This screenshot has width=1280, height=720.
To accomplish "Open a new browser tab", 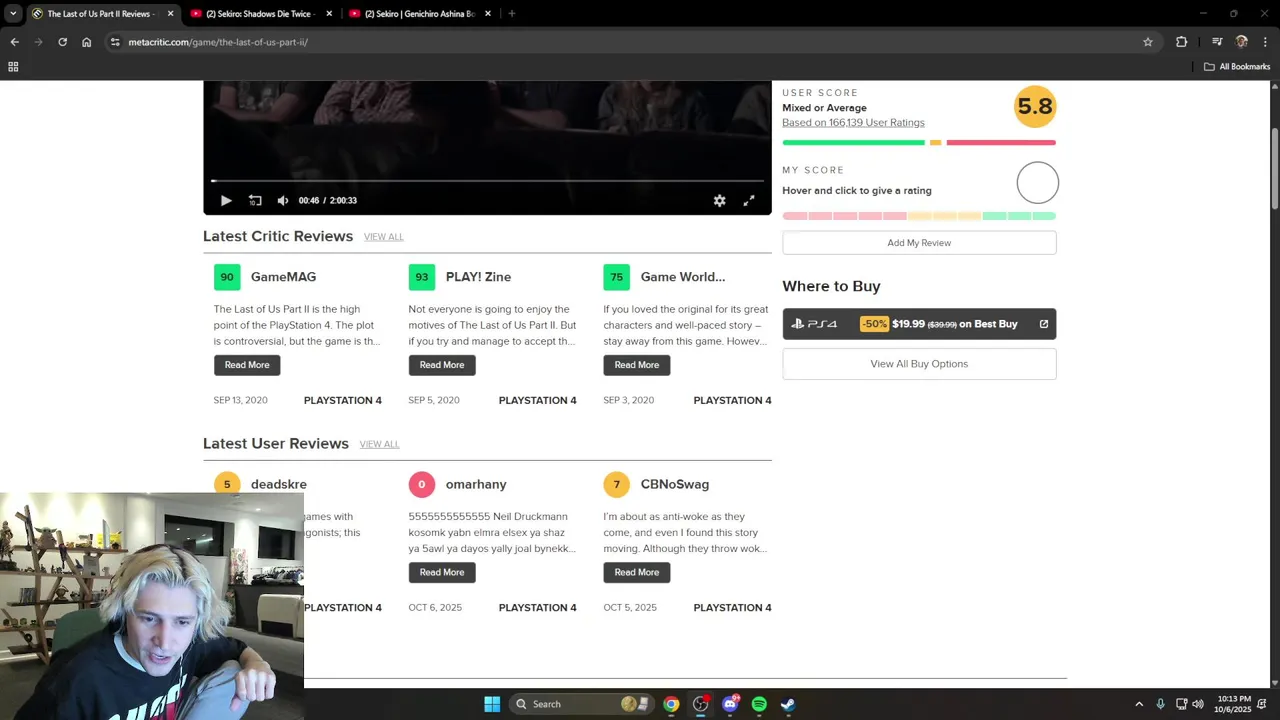I will 512,14.
